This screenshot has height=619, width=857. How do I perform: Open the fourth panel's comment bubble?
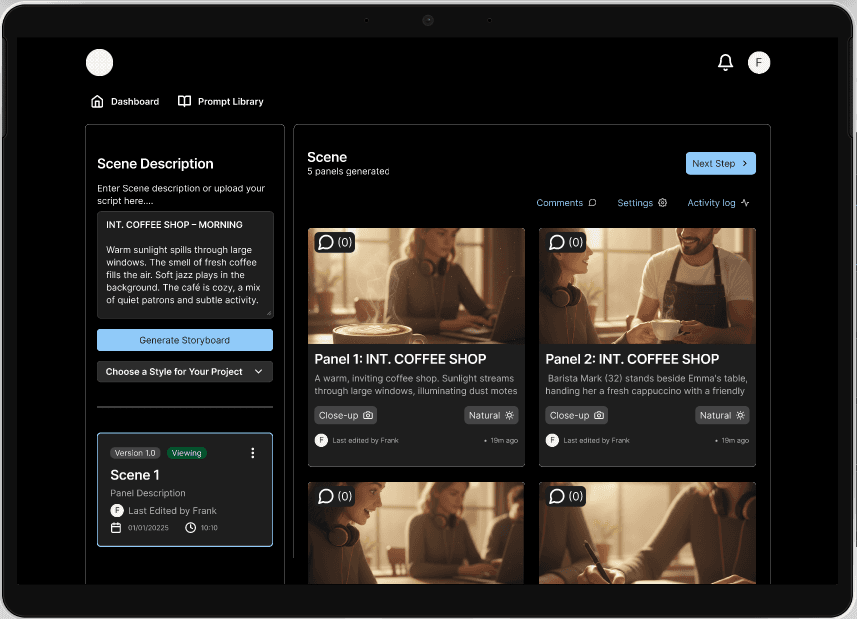point(566,496)
